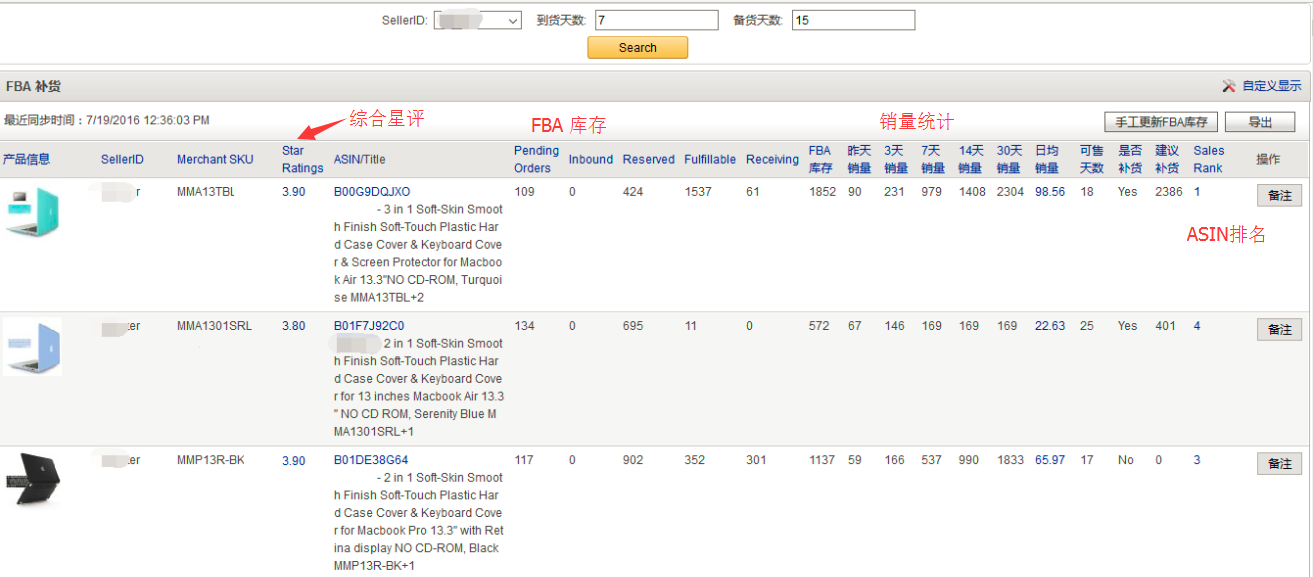This screenshot has width=1313, height=577.
Task: Open the SellerID dropdown
Action: tap(477, 20)
